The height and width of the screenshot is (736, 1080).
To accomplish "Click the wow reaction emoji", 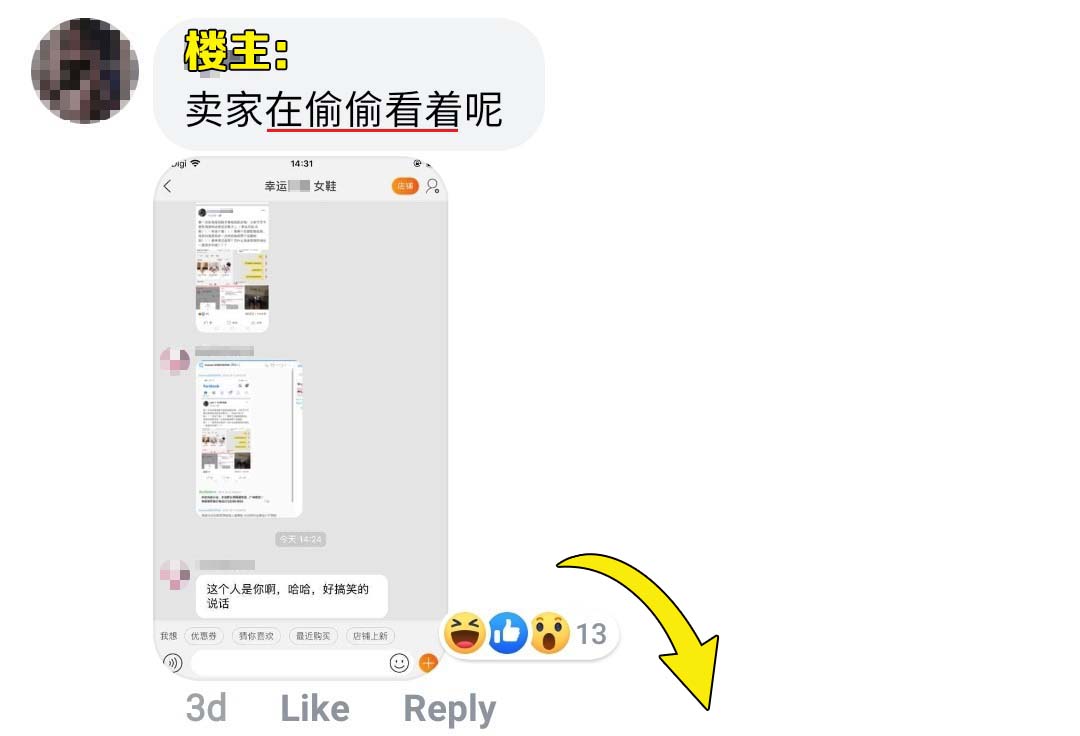I will [550, 633].
